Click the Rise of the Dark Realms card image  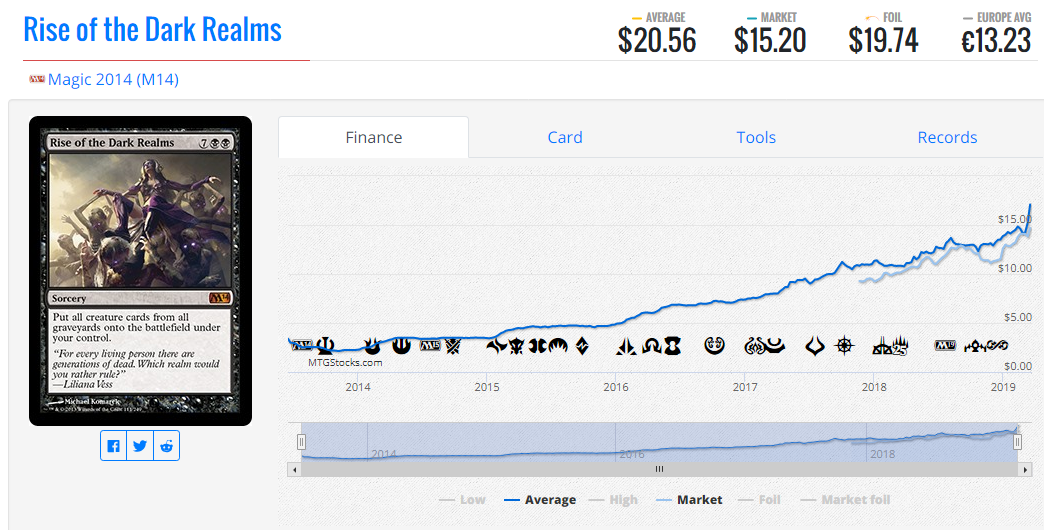click(140, 271)
